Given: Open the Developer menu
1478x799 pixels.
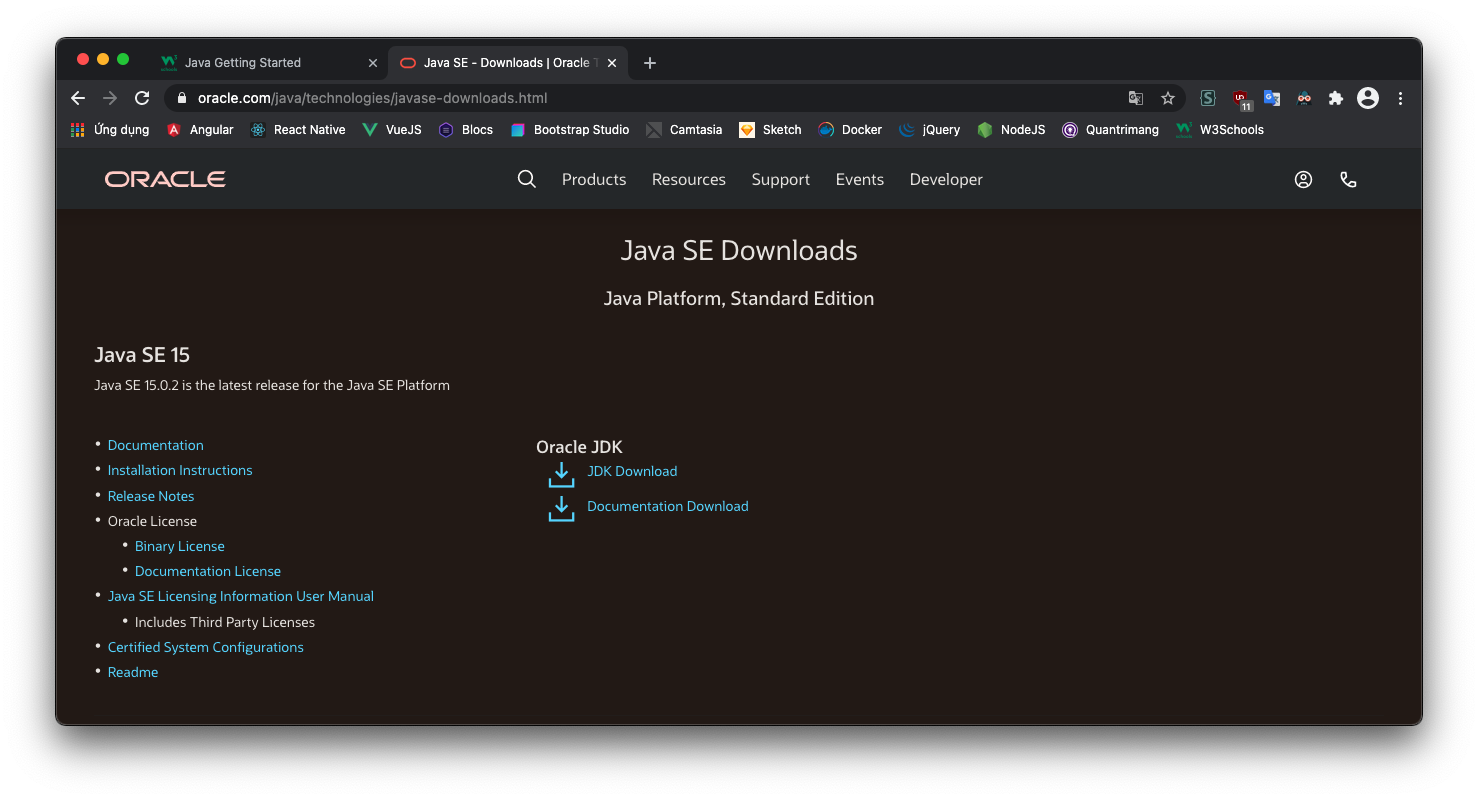Looking at the screenshot, I should click(x=946, y=179).
